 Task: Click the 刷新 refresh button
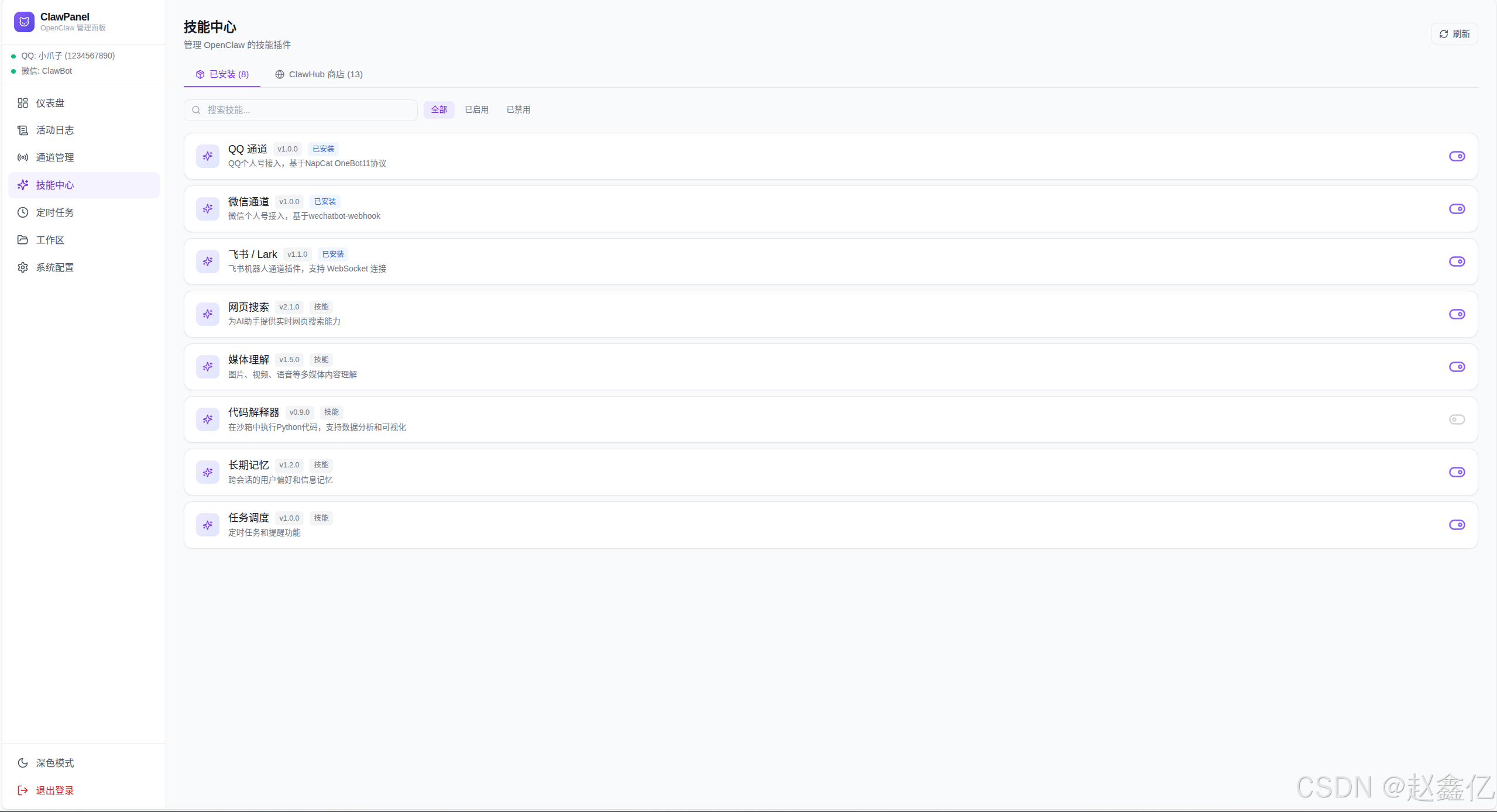1454,34
